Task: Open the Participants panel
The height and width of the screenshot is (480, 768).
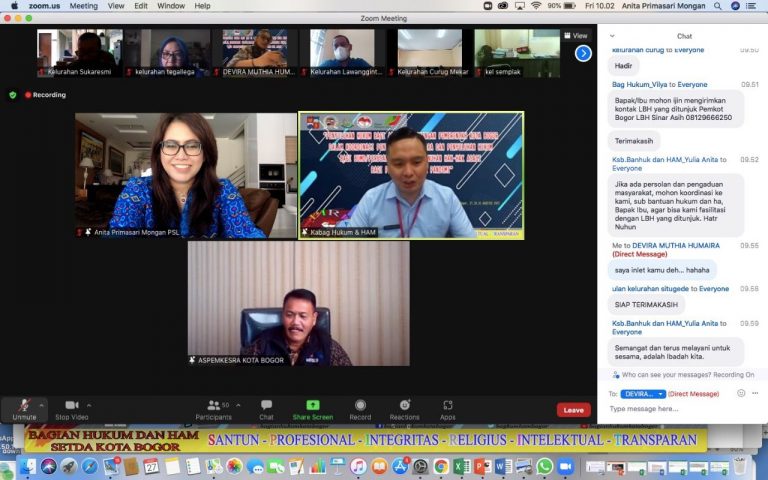Action: point(214,409)
